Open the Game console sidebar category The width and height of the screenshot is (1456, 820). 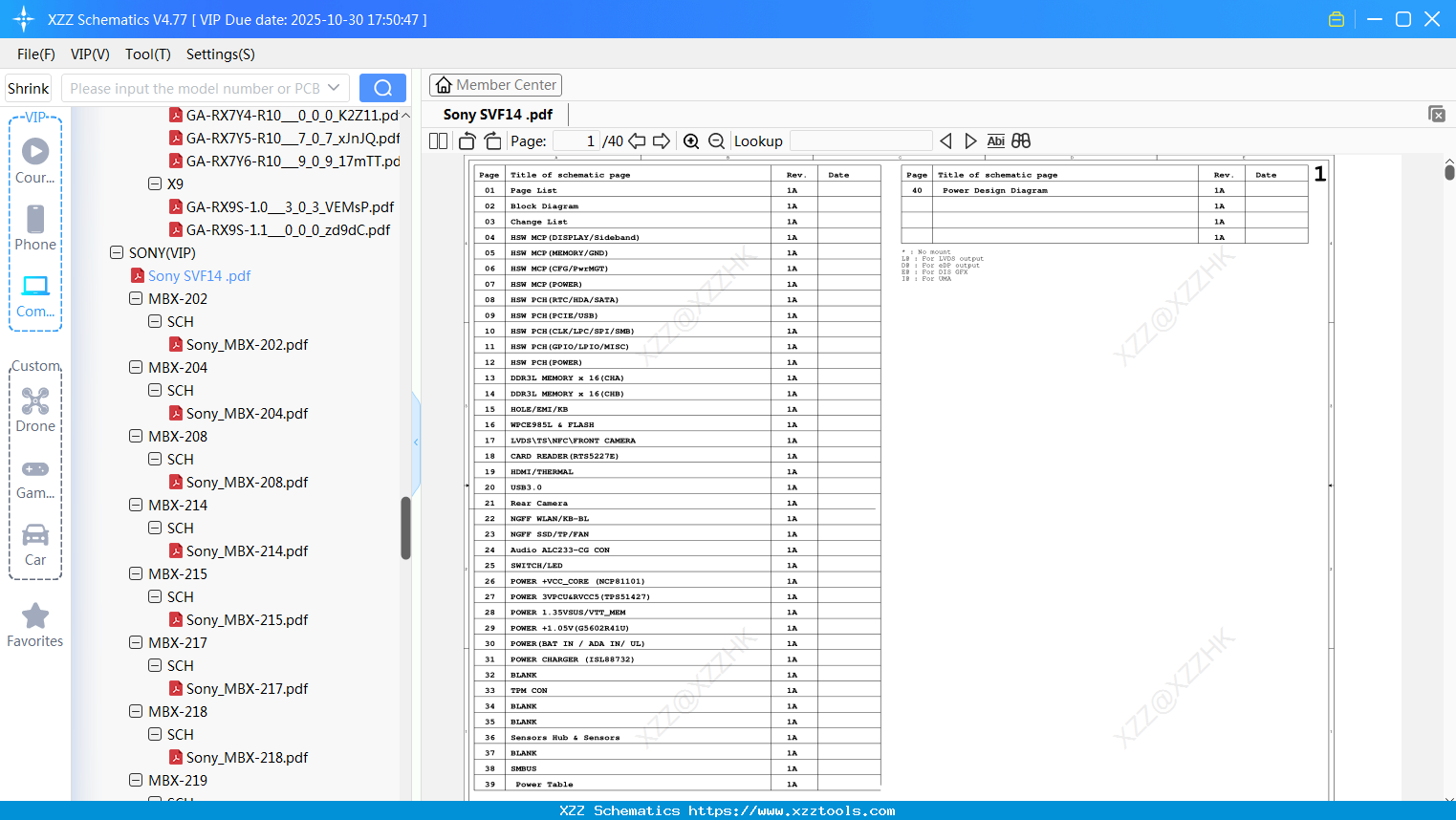pos(35,478)
